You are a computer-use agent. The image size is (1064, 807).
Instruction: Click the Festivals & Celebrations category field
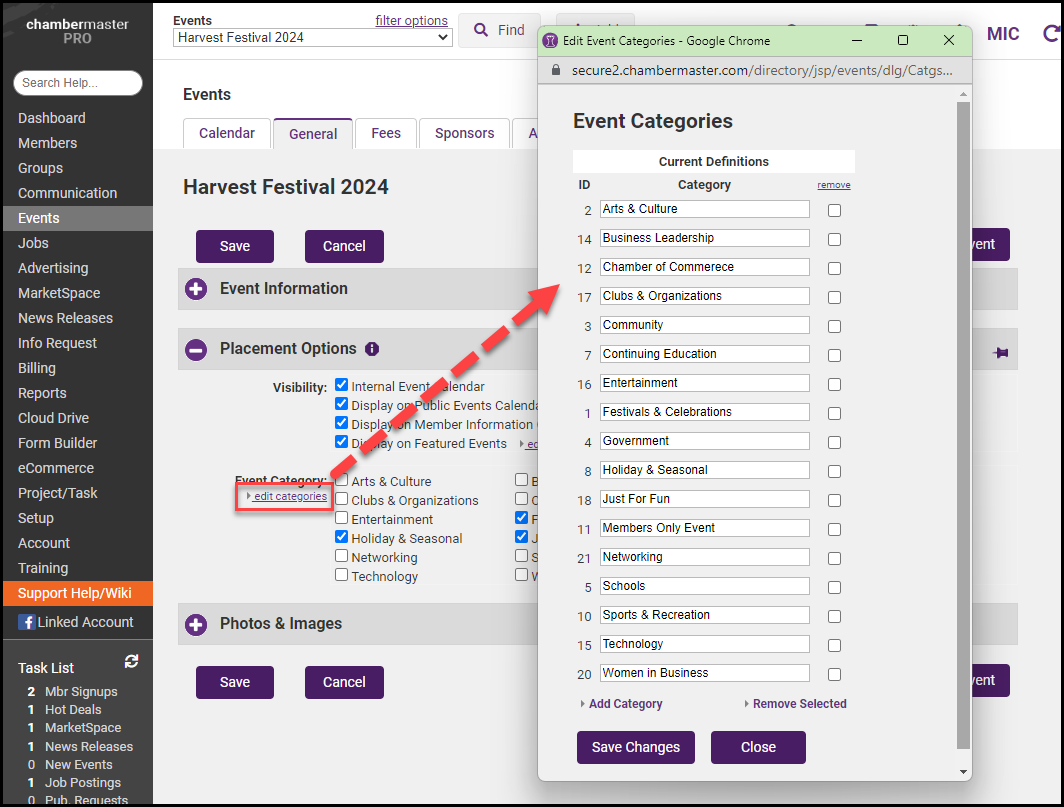[704, 412]
